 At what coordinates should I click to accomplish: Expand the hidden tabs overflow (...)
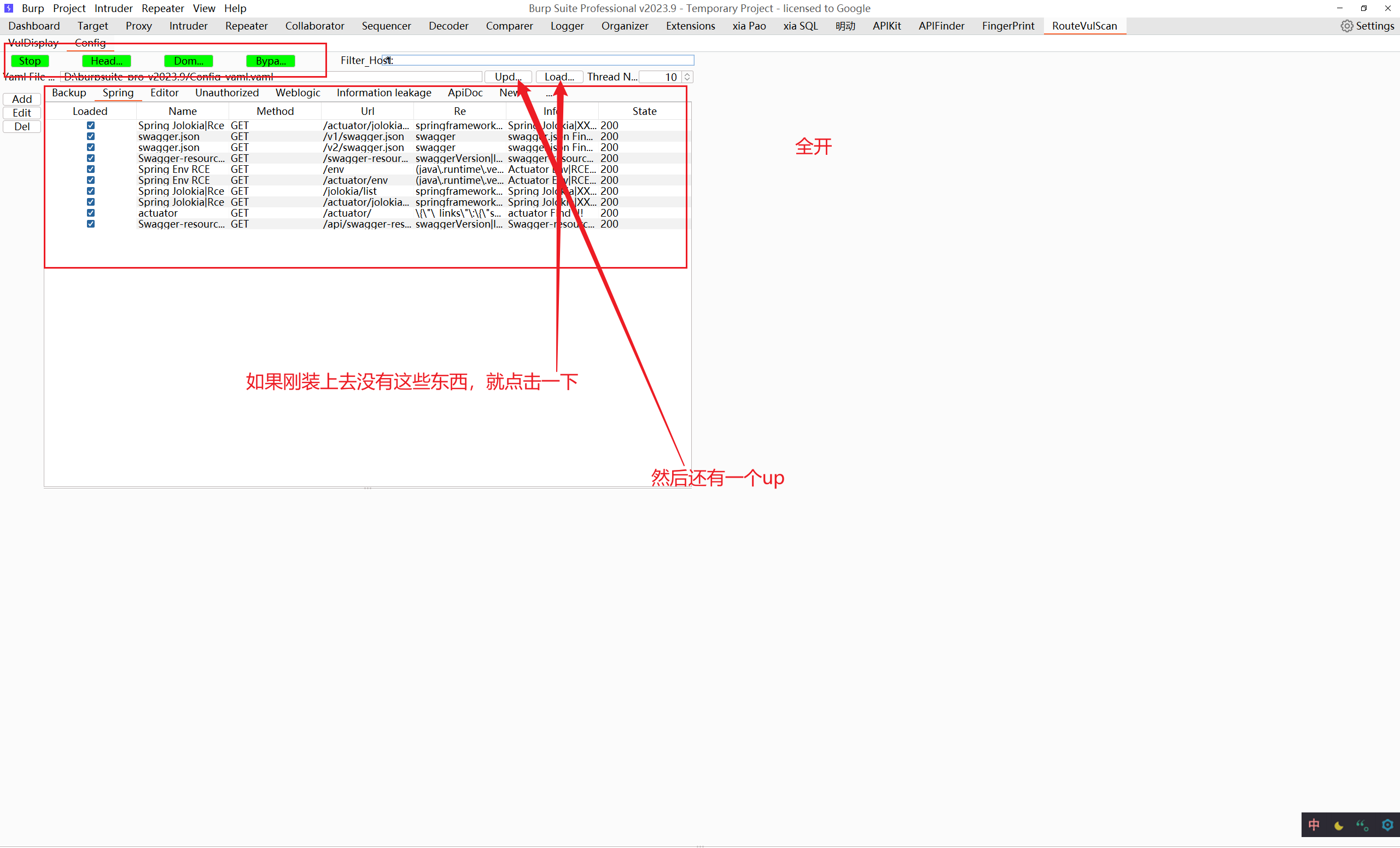coord(549,93)
